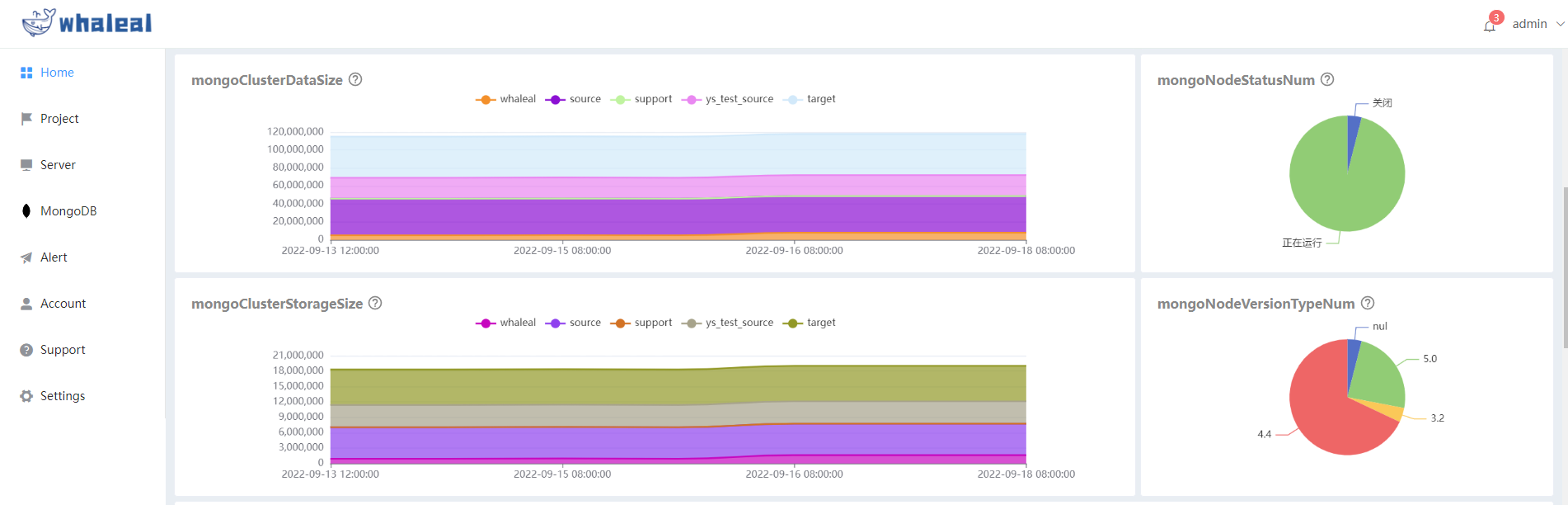Image resolution: width=1568 pixels, height=505 pixels.
Task: Click the mongoNodeStatusNum chart title
Action: [x=1236, y=80]
